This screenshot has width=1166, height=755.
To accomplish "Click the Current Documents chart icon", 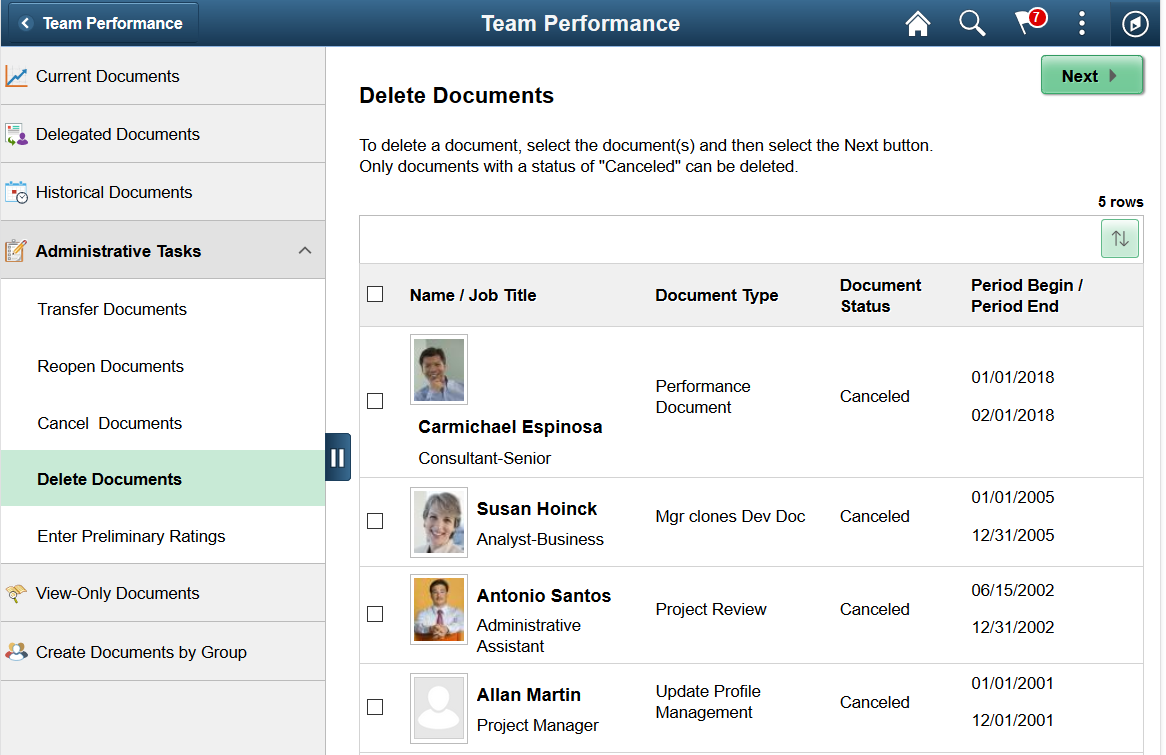I will [x=16, y=76].
